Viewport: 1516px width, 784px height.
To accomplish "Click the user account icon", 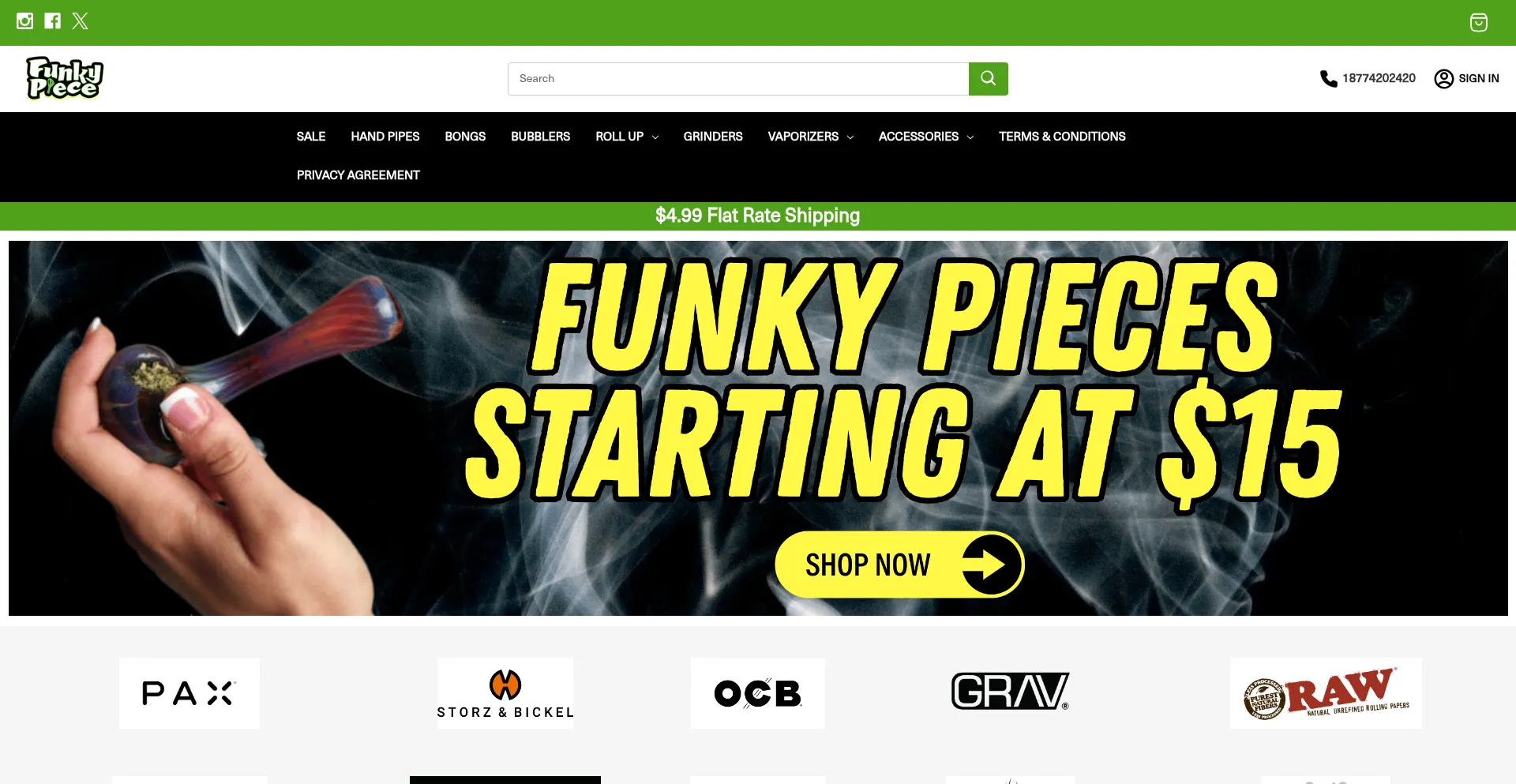I will point(1443,78).
